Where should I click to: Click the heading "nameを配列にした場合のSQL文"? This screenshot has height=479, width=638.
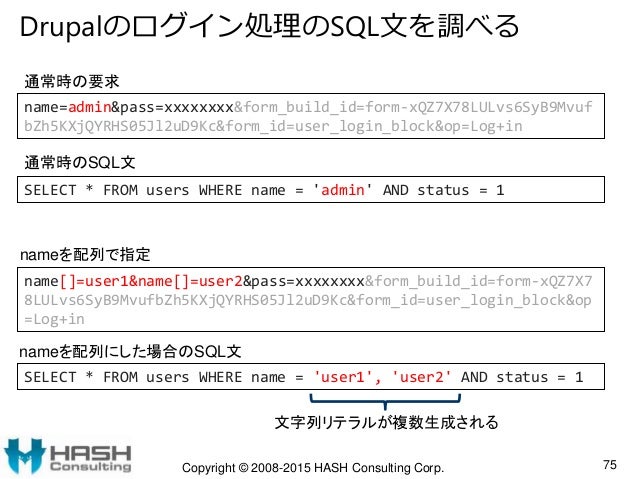pyautogui.click(x=130, y=351)
